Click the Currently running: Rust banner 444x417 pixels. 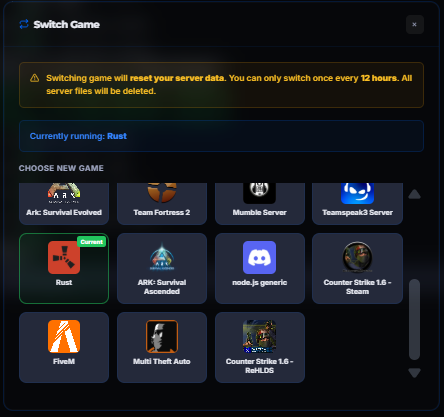point(221,136)
